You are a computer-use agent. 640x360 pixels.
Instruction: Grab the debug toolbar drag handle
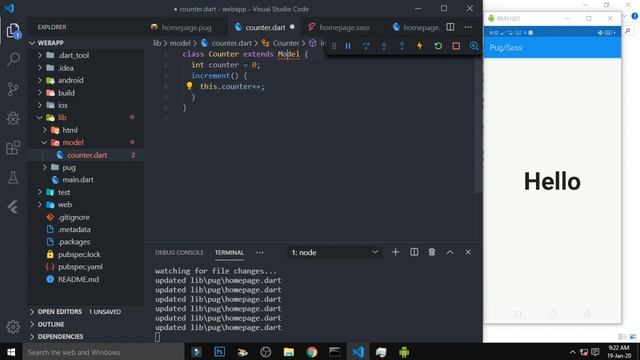point(334,46)
